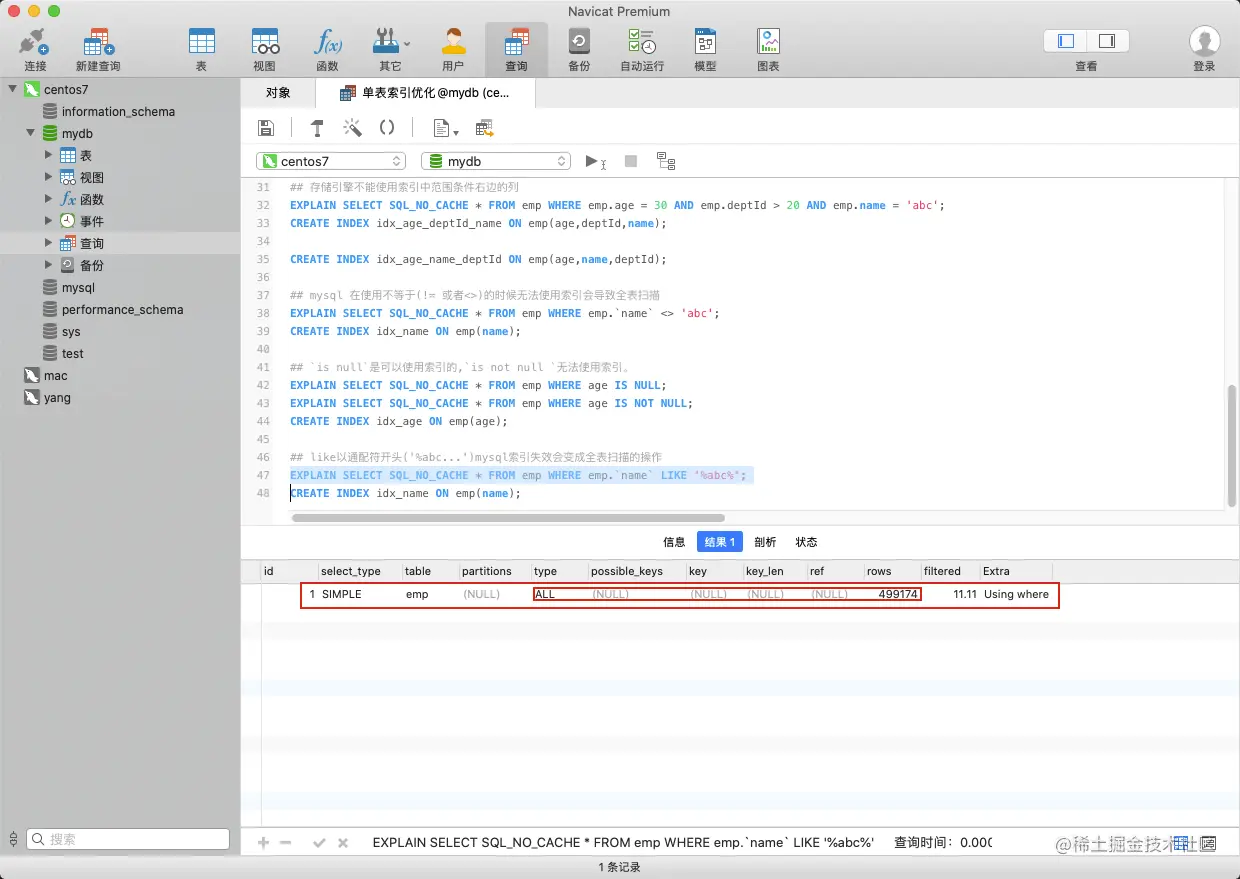The height and width of the screenshot is (879, 1240).
Task: Toggle the left sidebar view button
Action: point(1065,41)
